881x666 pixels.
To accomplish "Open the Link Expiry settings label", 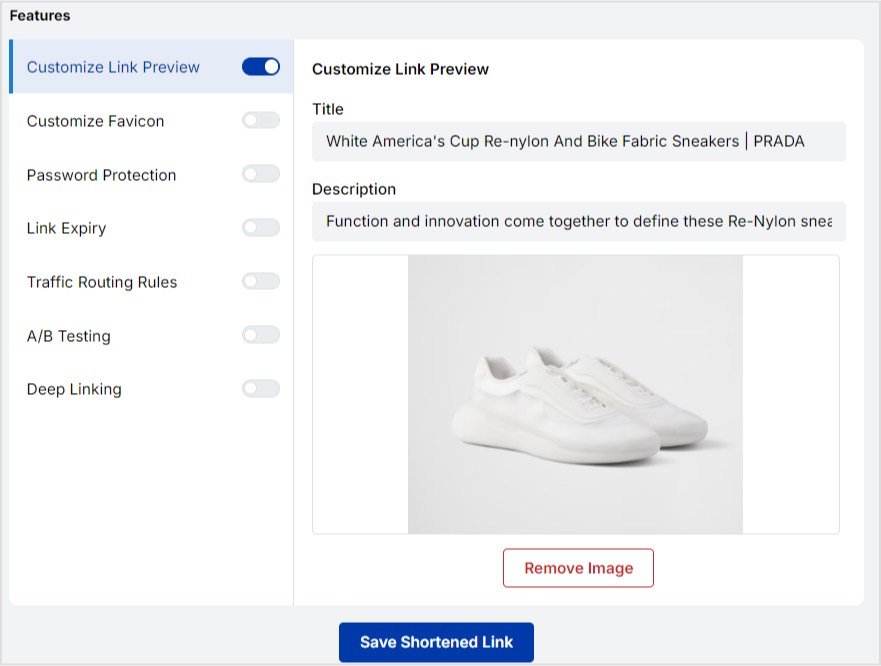I will (66, 228).
